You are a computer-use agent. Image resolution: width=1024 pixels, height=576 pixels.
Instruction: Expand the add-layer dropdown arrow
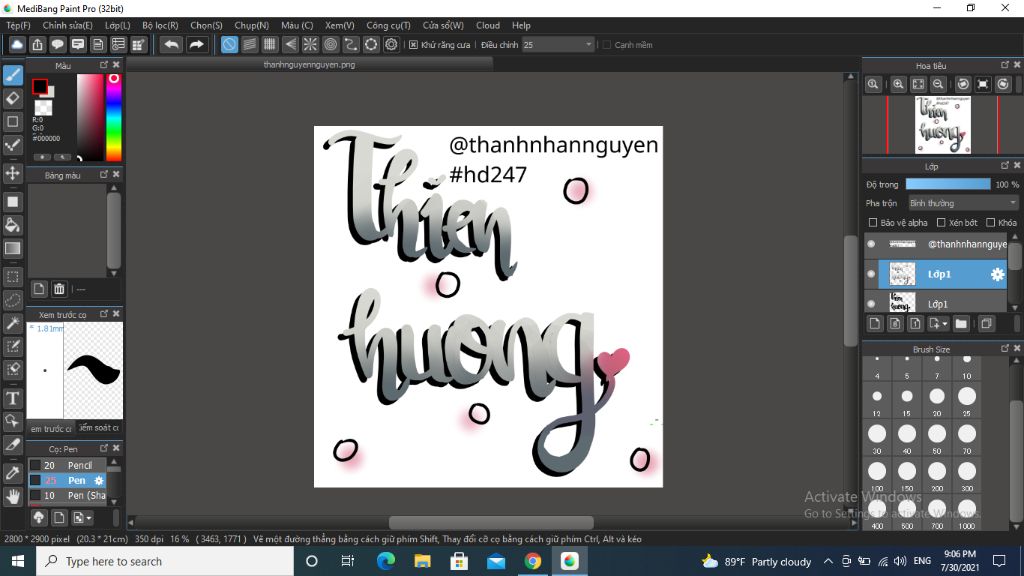point(945,324)
